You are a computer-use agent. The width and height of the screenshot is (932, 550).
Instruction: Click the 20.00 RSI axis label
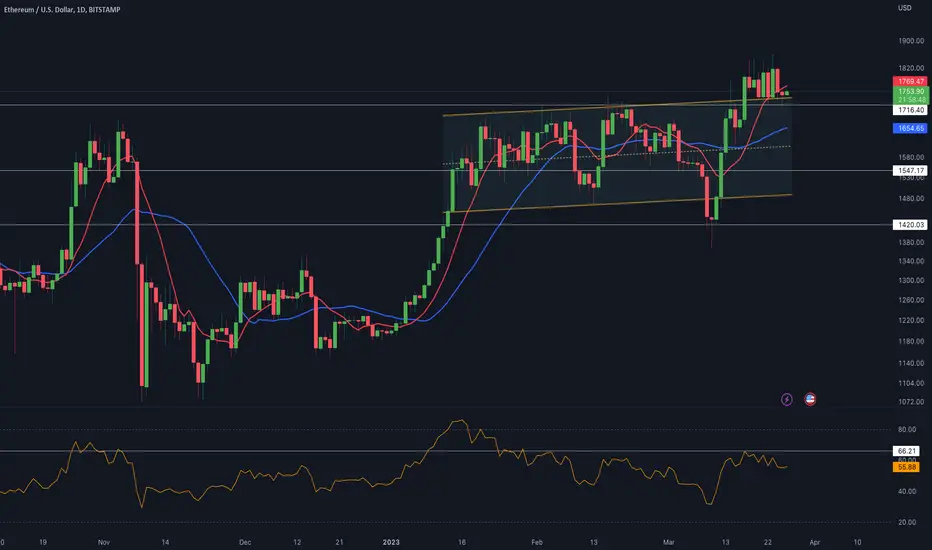(907, 523)
